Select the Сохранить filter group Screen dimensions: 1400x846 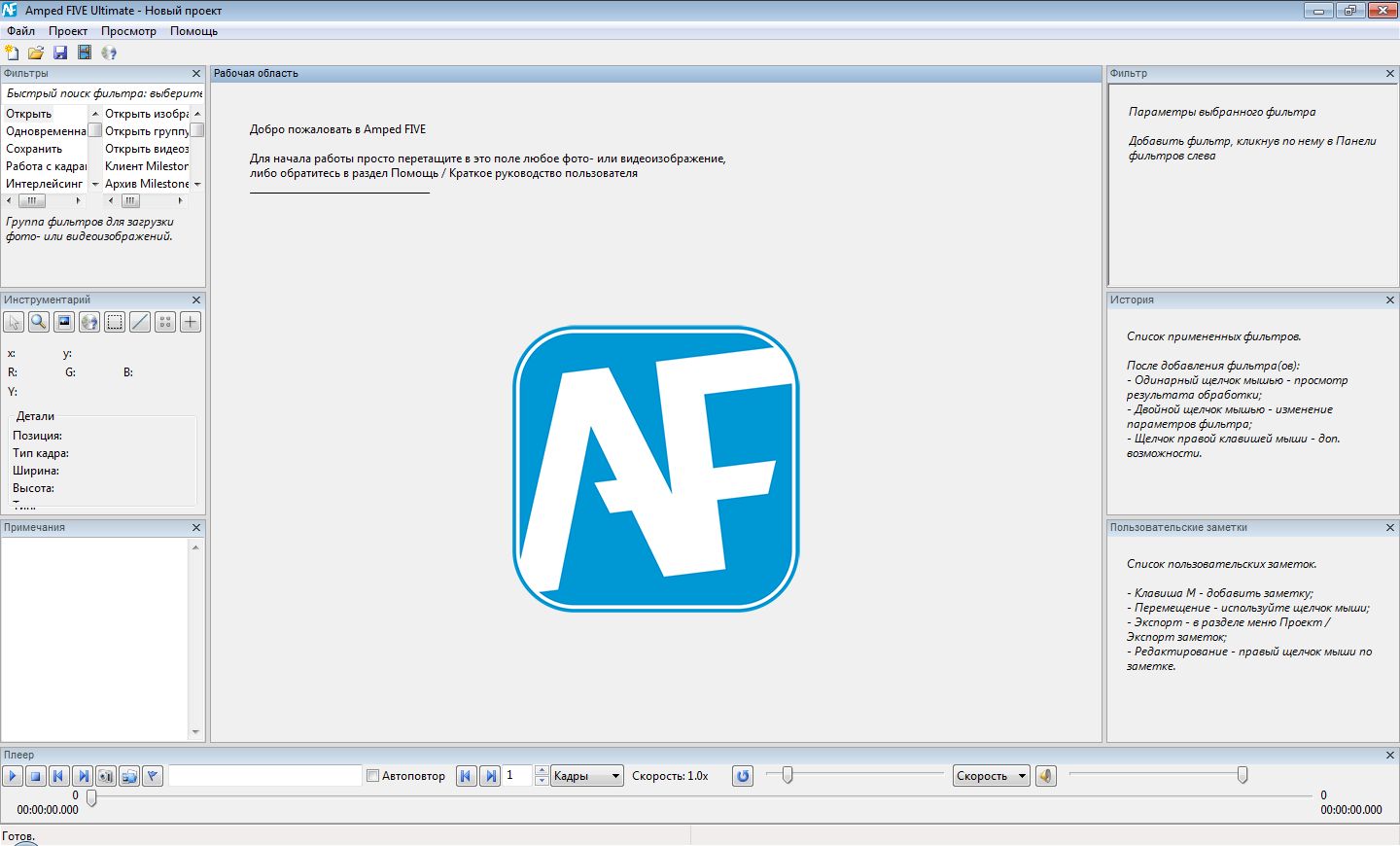point(34,149)
